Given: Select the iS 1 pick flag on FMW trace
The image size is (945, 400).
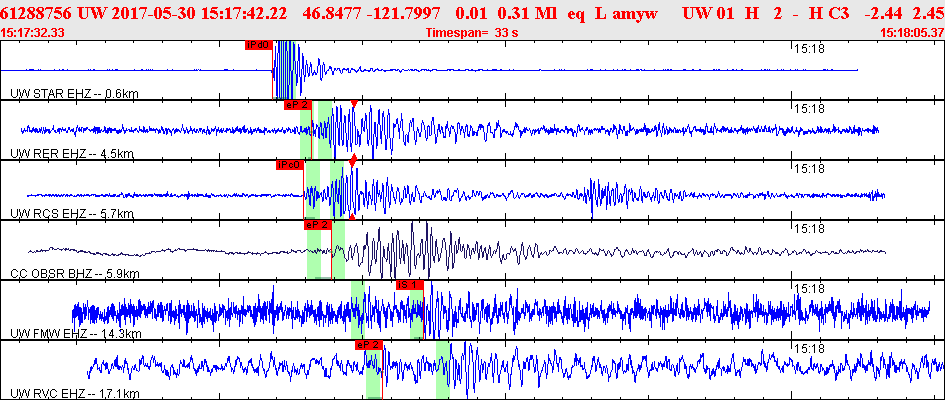Looking at the screenshot, I should pyautogui.click(x=409, y=285).
